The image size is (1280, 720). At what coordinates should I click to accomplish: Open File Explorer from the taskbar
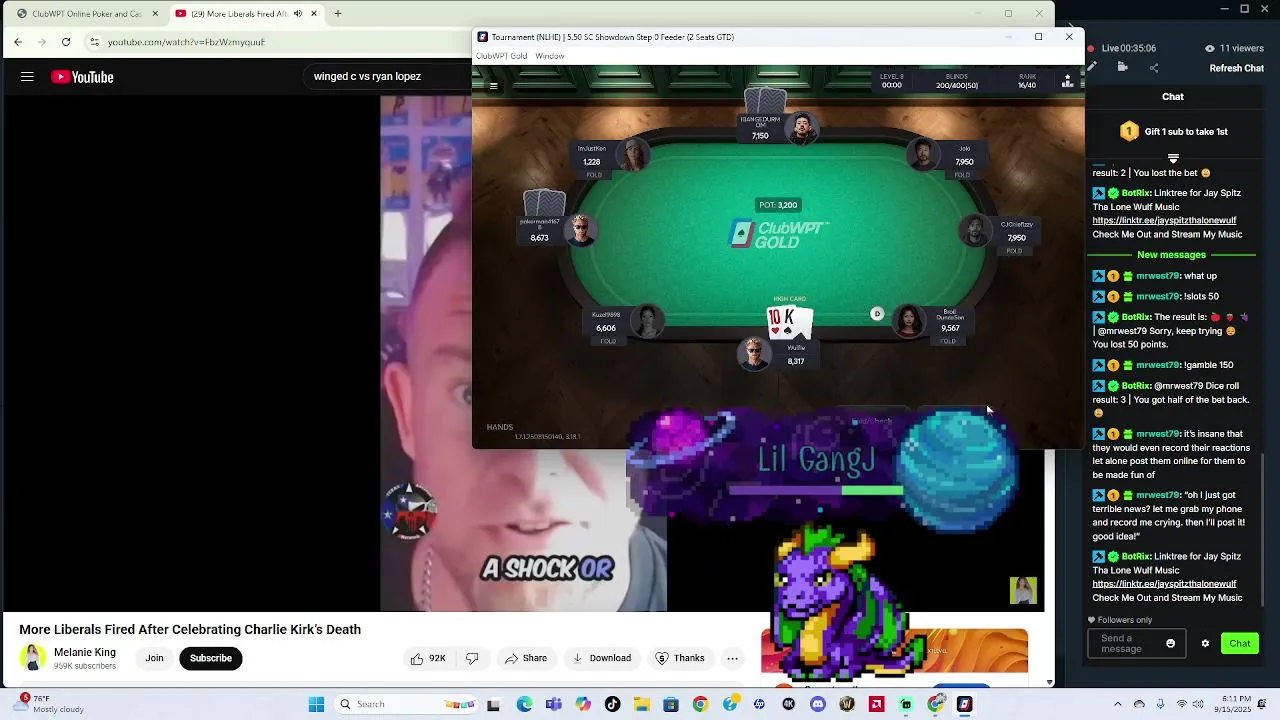(641, 704)
